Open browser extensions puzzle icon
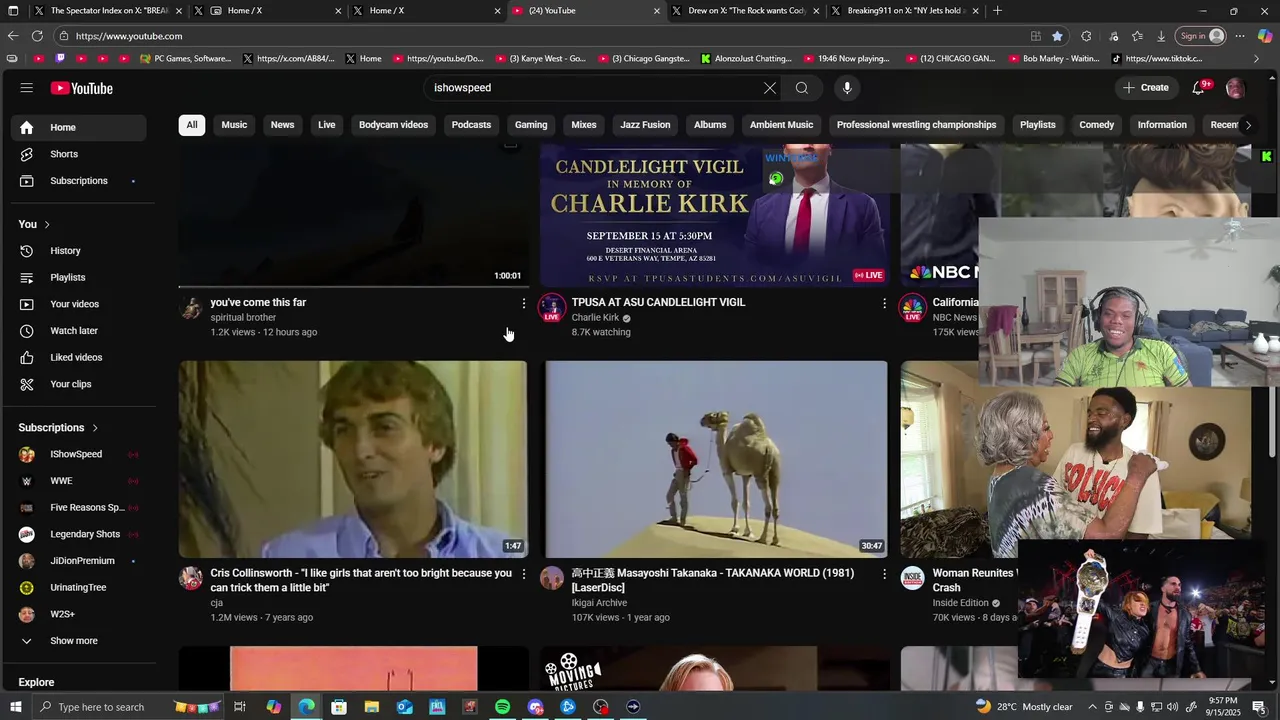Screen dimensions: 1280x720 1086,36
